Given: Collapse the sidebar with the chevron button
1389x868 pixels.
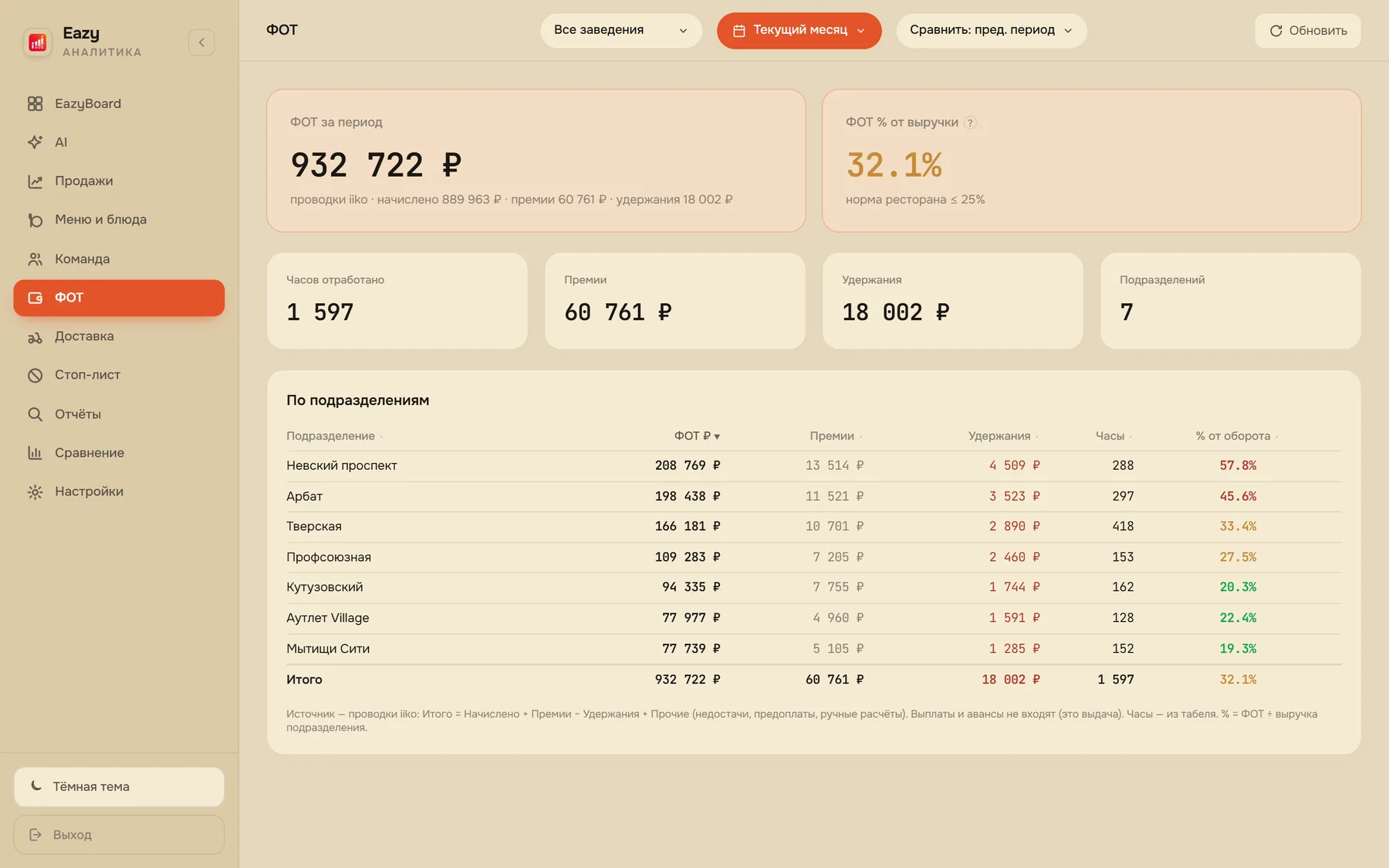Looking at the screenshot, I should pyautogui.click(x=201, y=42).
